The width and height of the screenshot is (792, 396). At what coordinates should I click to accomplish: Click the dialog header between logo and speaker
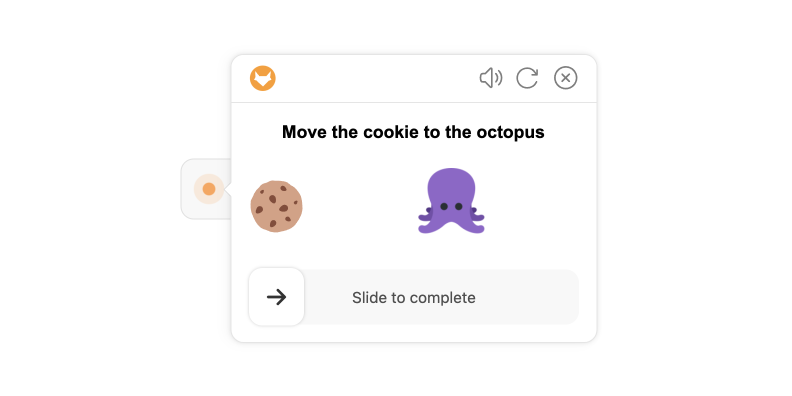pyautogui.click(x=377, y=78)
